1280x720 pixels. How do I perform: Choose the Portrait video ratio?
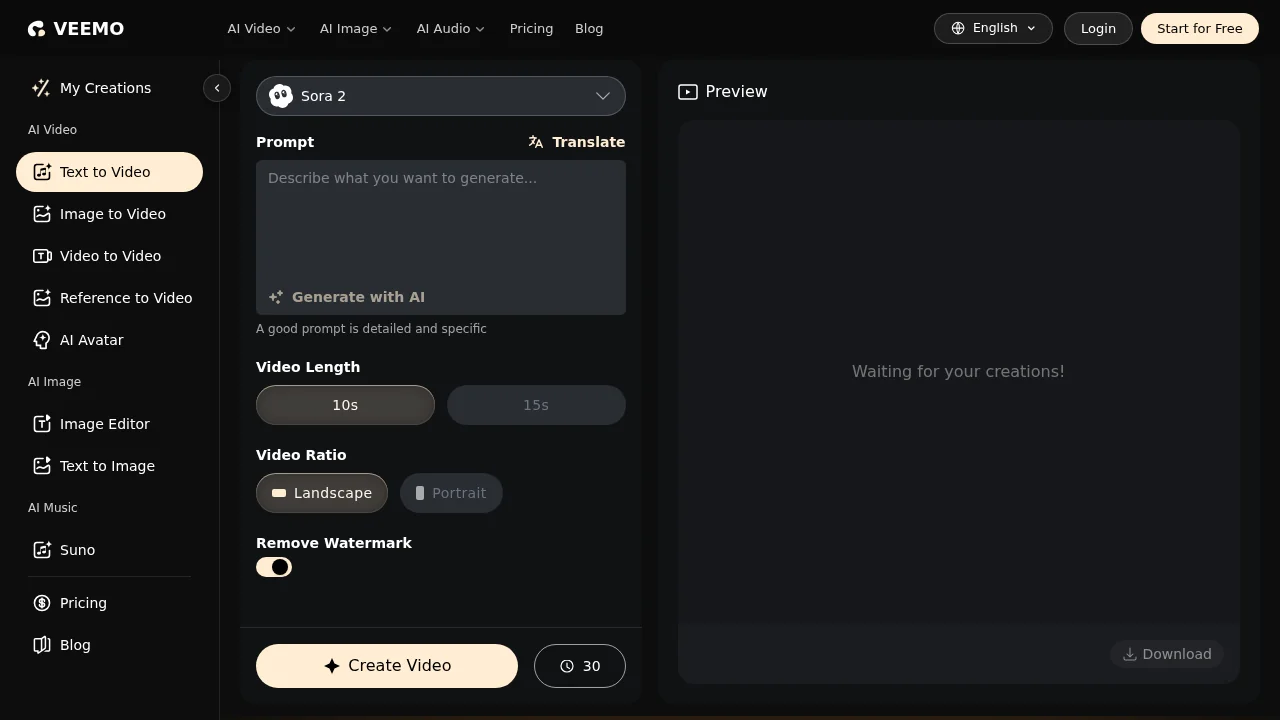(x=451, y=493)
